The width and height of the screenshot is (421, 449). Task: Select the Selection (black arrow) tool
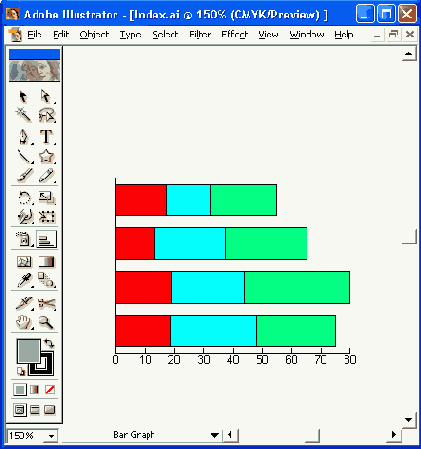click(x=23, y=97)
